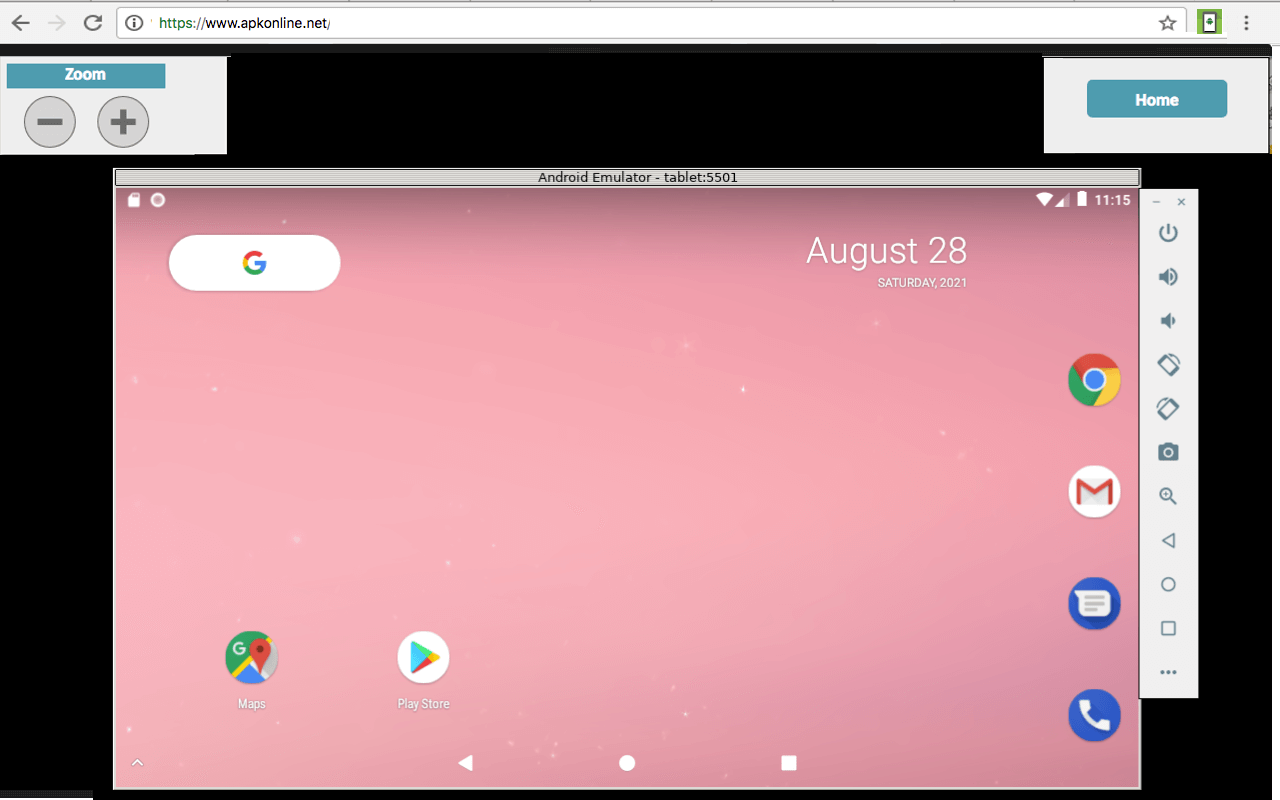
Task: Rotate the emulator screen right
Action: [1168, 408]
